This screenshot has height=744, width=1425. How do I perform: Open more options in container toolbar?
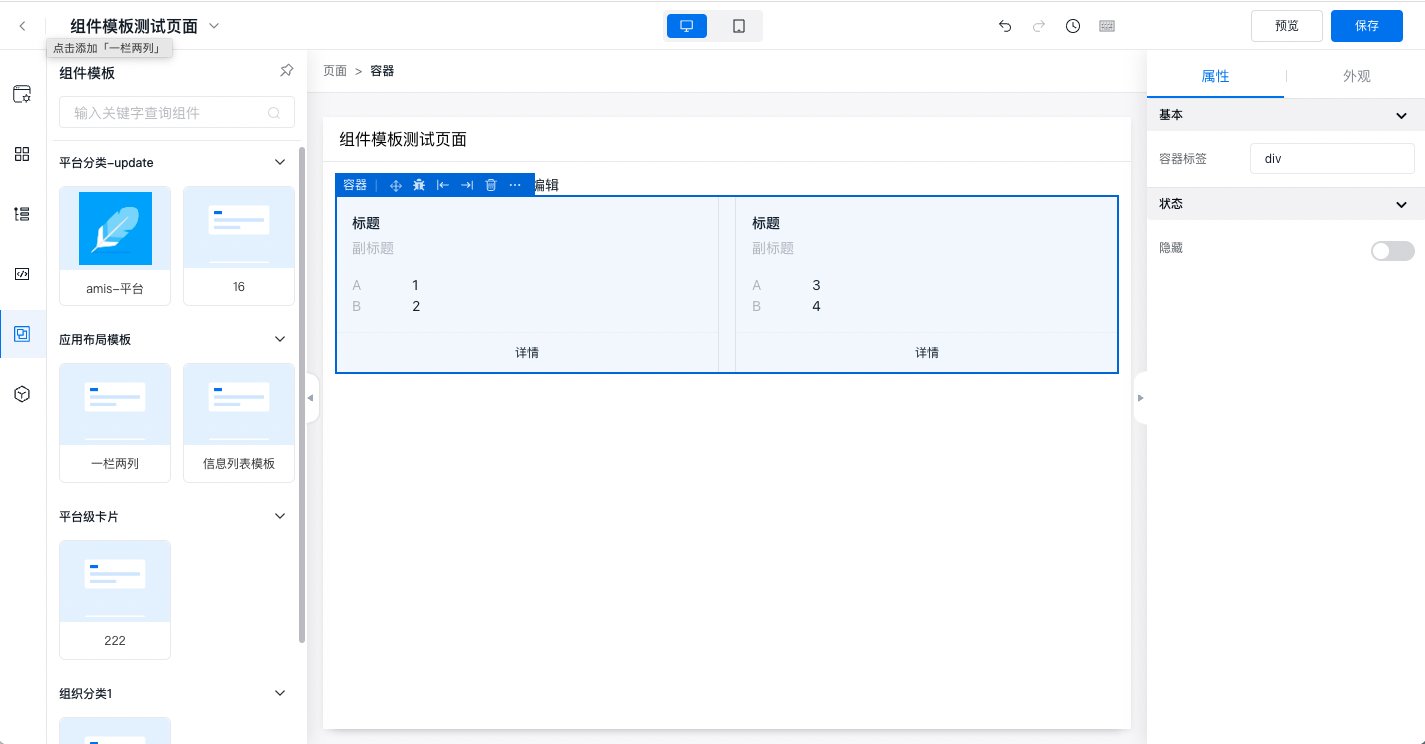(x=515, y=185)
